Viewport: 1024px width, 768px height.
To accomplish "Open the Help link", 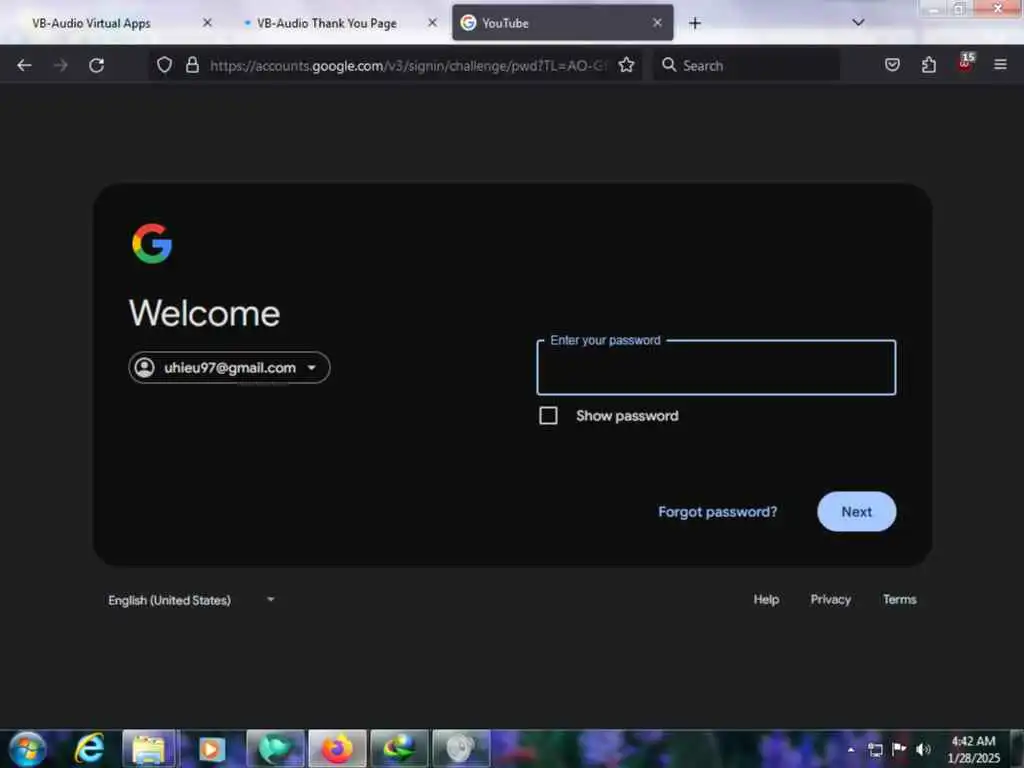I will [766, 599].
